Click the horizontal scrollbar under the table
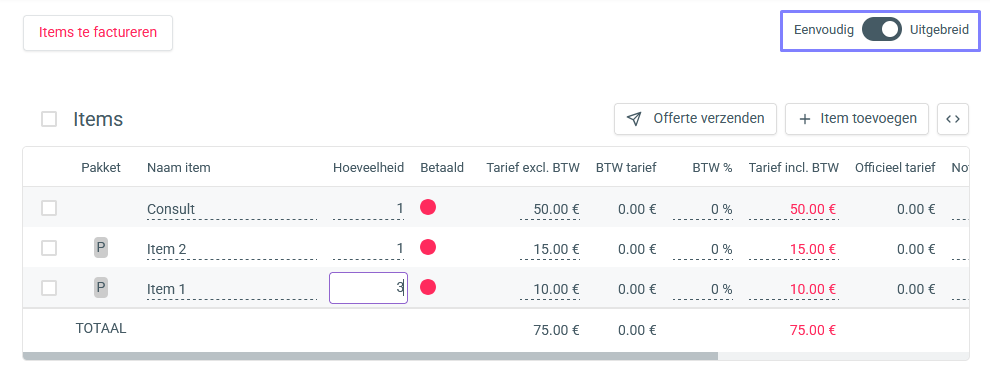This screenshot has height=373, width=990. 370,356
